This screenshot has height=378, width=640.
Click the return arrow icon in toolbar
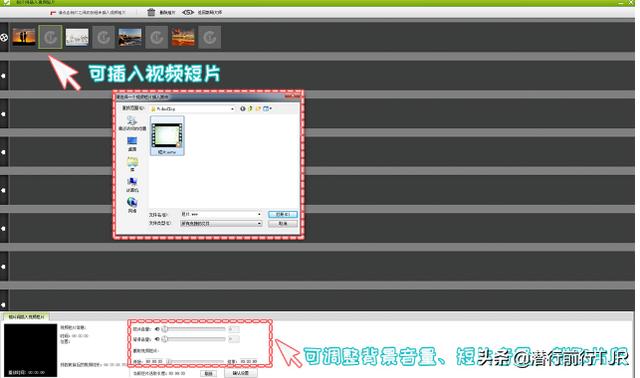[188, 12]
